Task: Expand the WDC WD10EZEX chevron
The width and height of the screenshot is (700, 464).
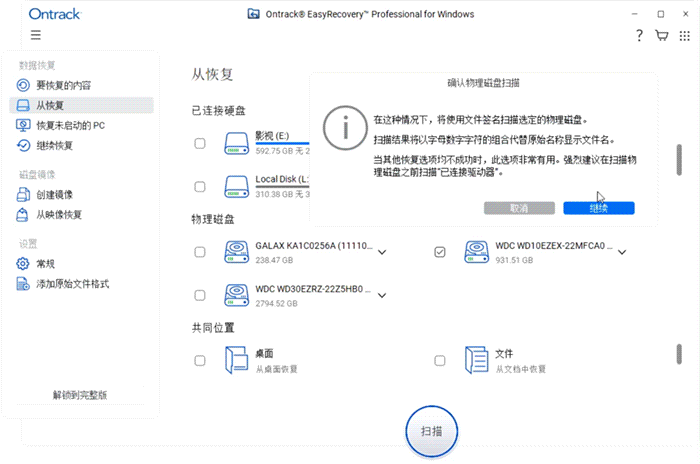Action: pyautogui.click(x=622, y=252)
